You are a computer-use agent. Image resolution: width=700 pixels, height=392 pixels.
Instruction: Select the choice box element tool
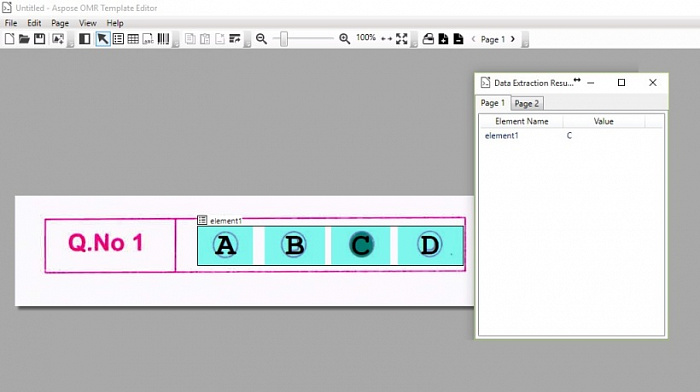[118, 39]
